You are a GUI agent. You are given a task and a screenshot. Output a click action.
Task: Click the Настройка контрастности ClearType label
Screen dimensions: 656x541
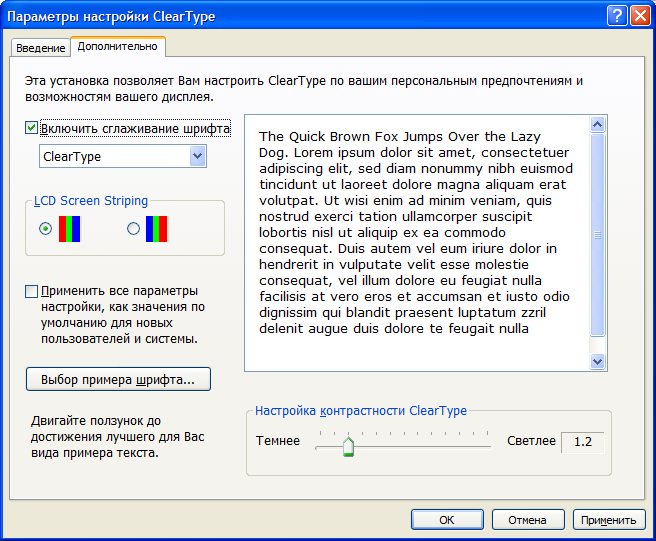pos(361,411)
